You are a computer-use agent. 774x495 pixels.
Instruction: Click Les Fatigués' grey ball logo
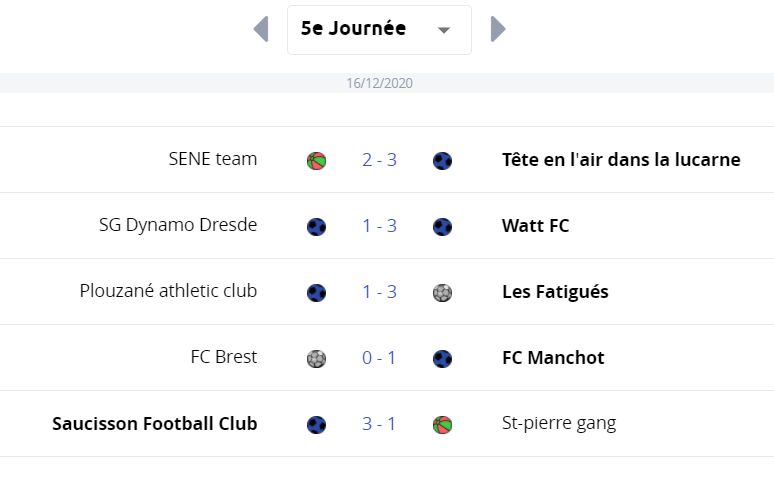point(442,293)
